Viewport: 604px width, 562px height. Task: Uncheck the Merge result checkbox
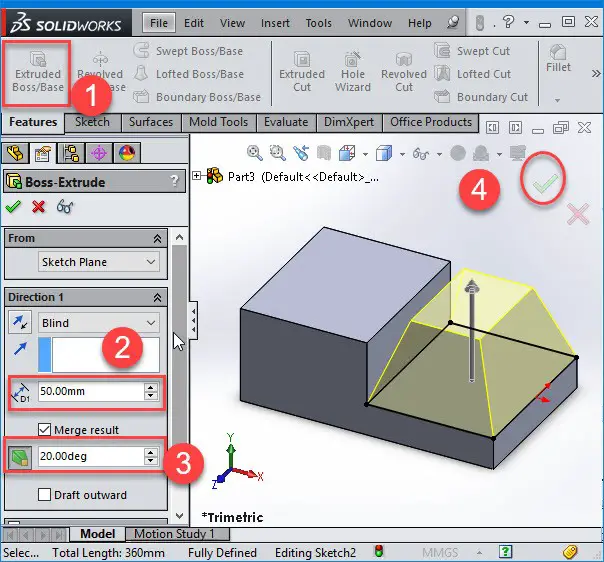click(44, 429)
